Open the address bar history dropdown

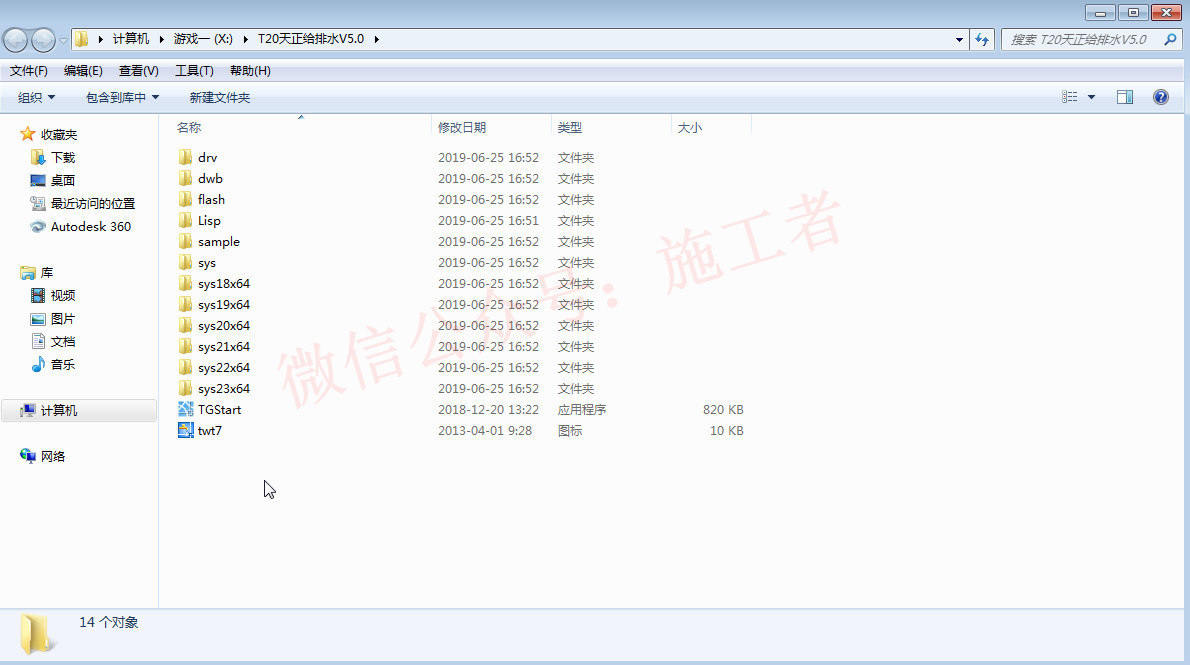[959, 39]
